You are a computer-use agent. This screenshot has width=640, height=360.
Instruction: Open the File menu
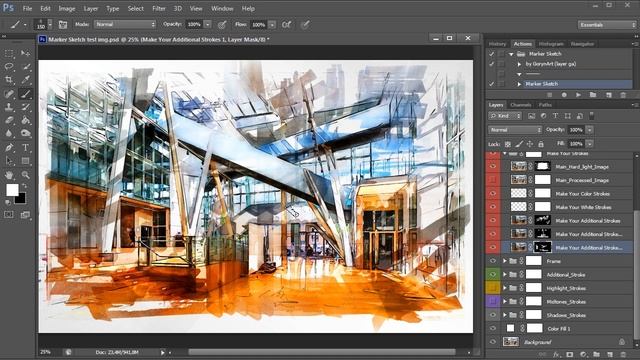27,8
